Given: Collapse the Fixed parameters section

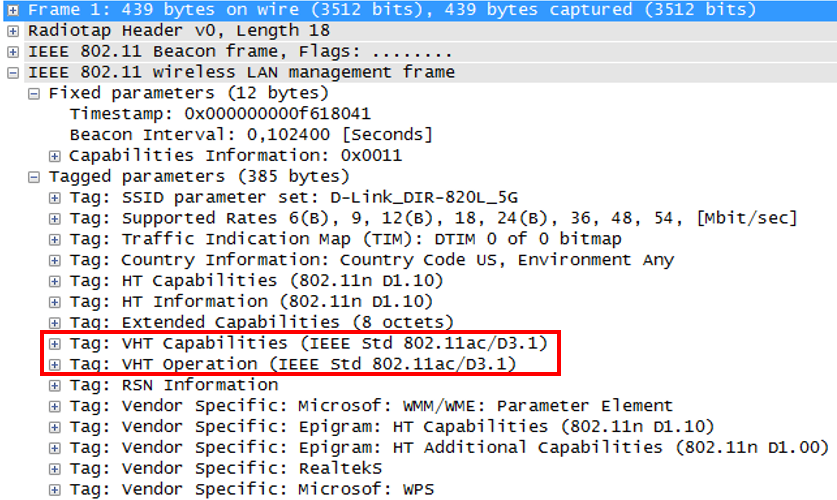Looking at the screenshot, I should (34, 94).
